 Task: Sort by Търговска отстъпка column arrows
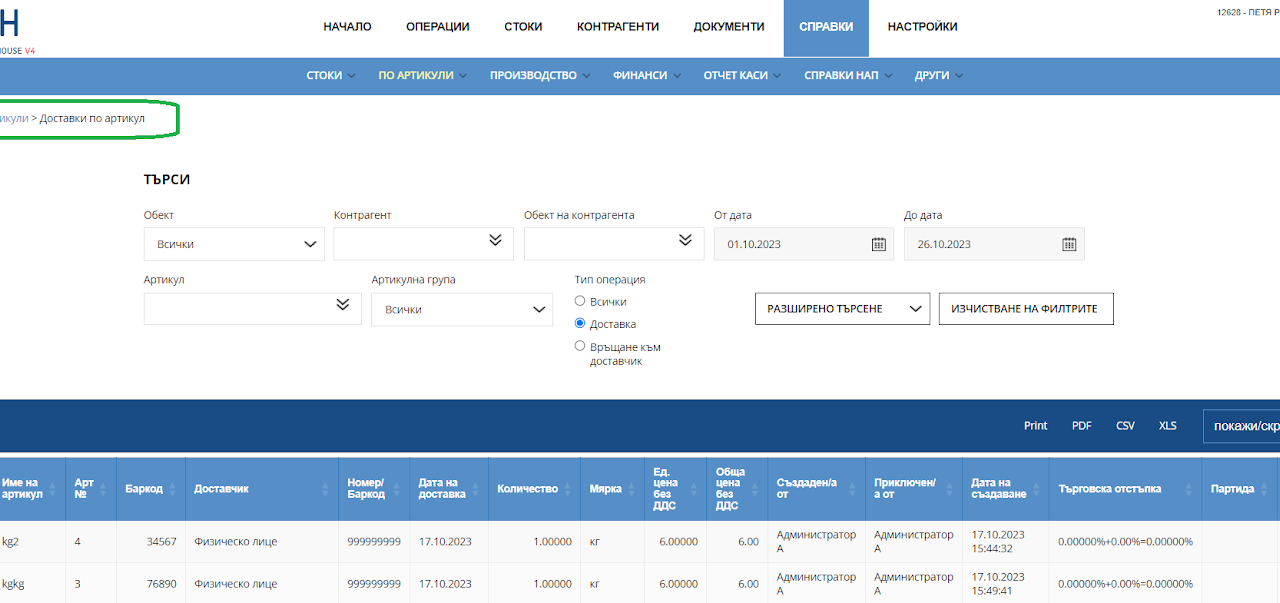click(x=1189, y=489)
